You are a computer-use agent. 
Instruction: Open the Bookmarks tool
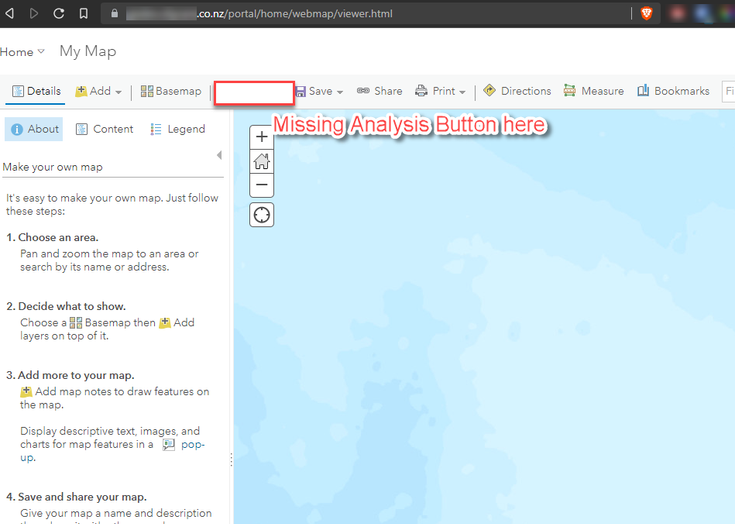tap(673, 90)
